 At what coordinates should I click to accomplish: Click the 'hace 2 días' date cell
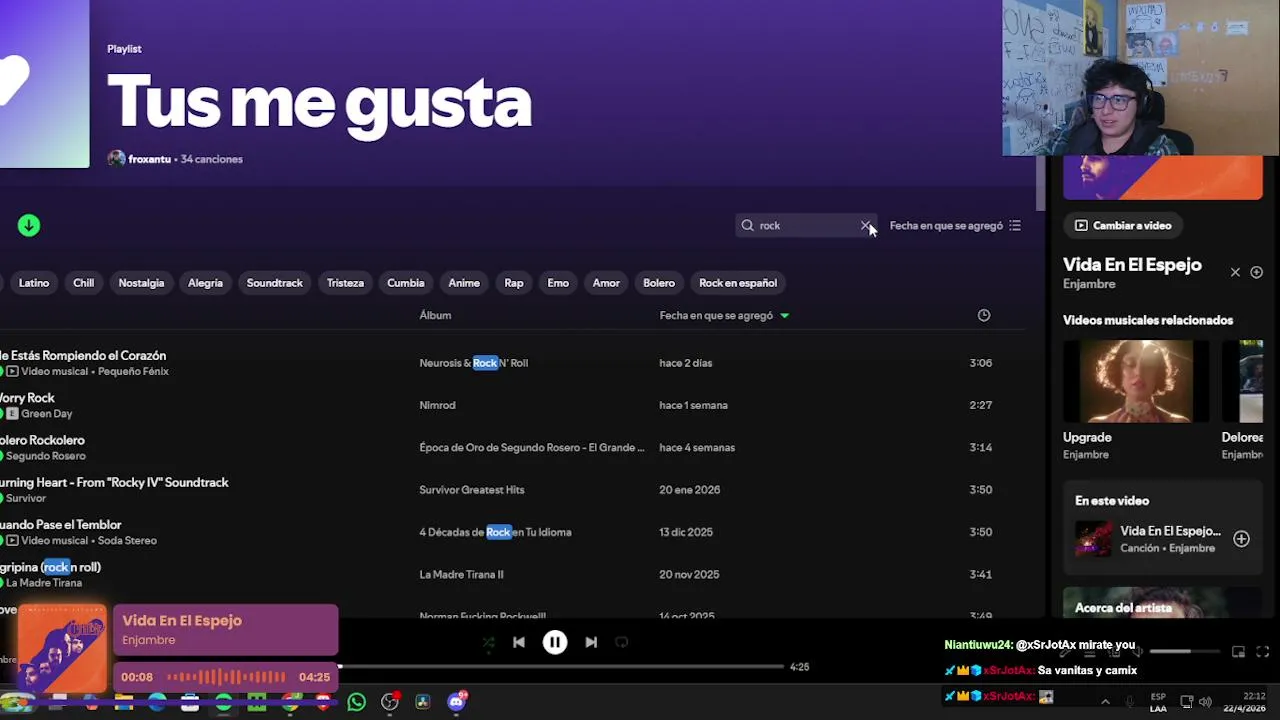685,363
